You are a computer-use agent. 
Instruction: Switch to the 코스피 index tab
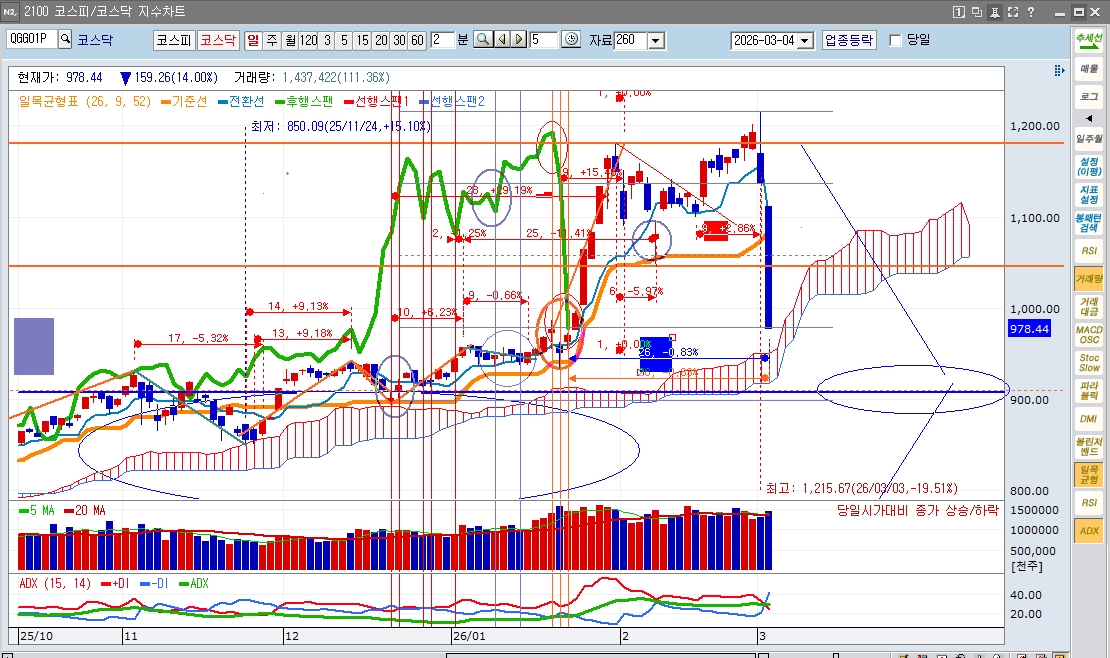pyautogui.click(x=173, y=40)
